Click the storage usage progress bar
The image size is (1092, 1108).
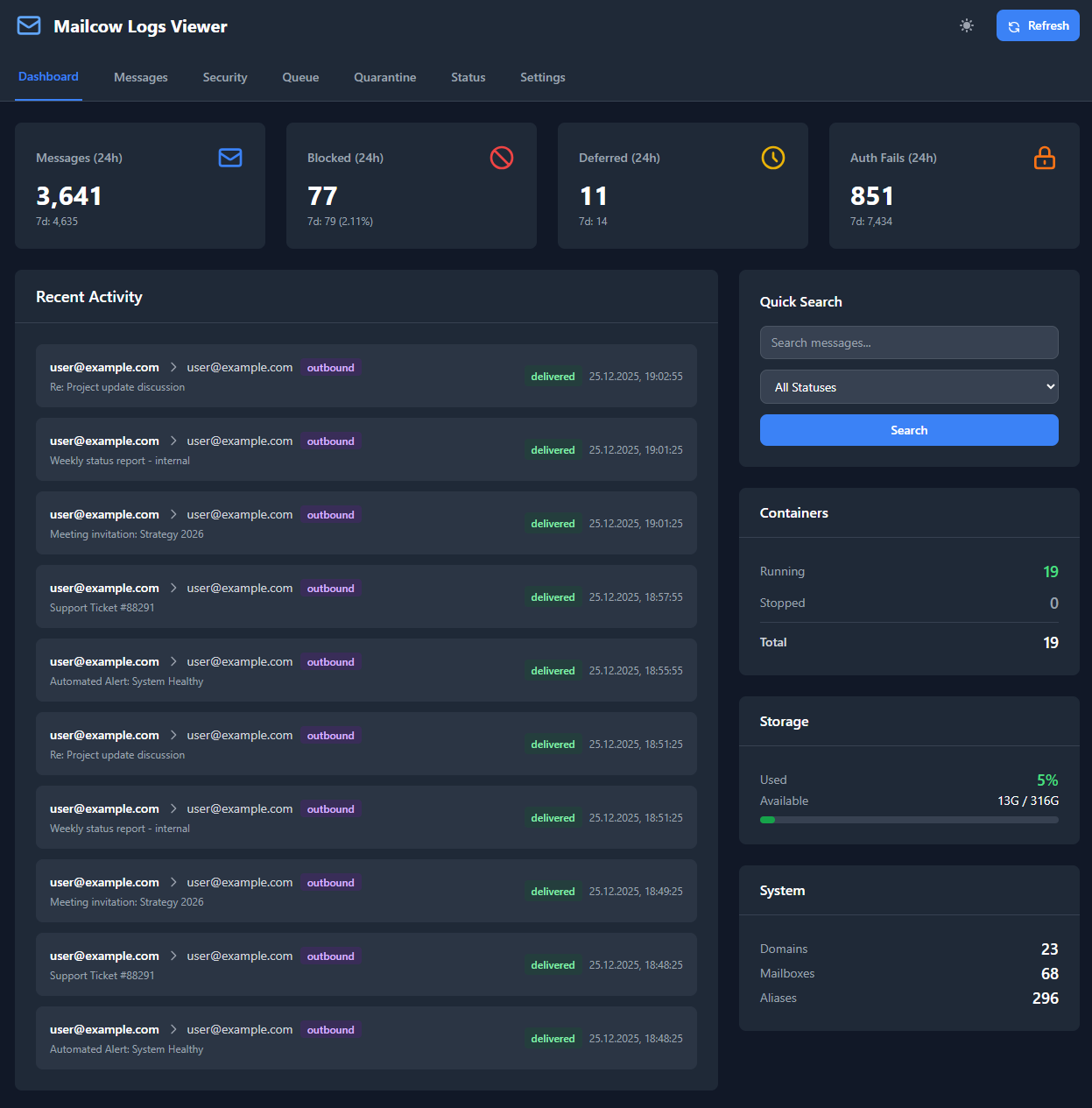point(909,820)
